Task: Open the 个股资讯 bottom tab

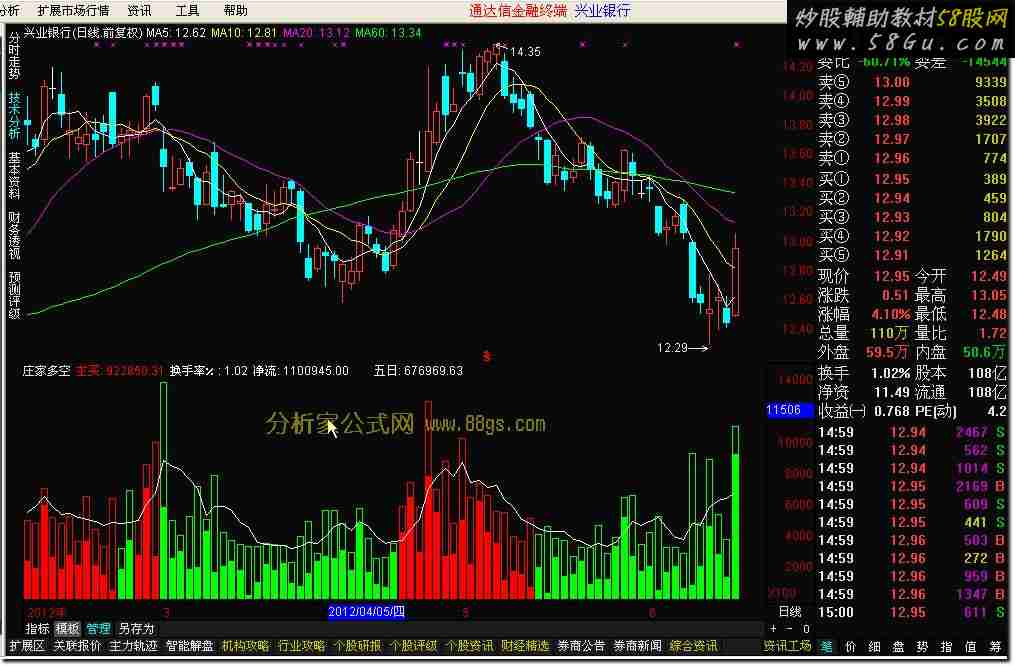Action: [x=469, y=646]
